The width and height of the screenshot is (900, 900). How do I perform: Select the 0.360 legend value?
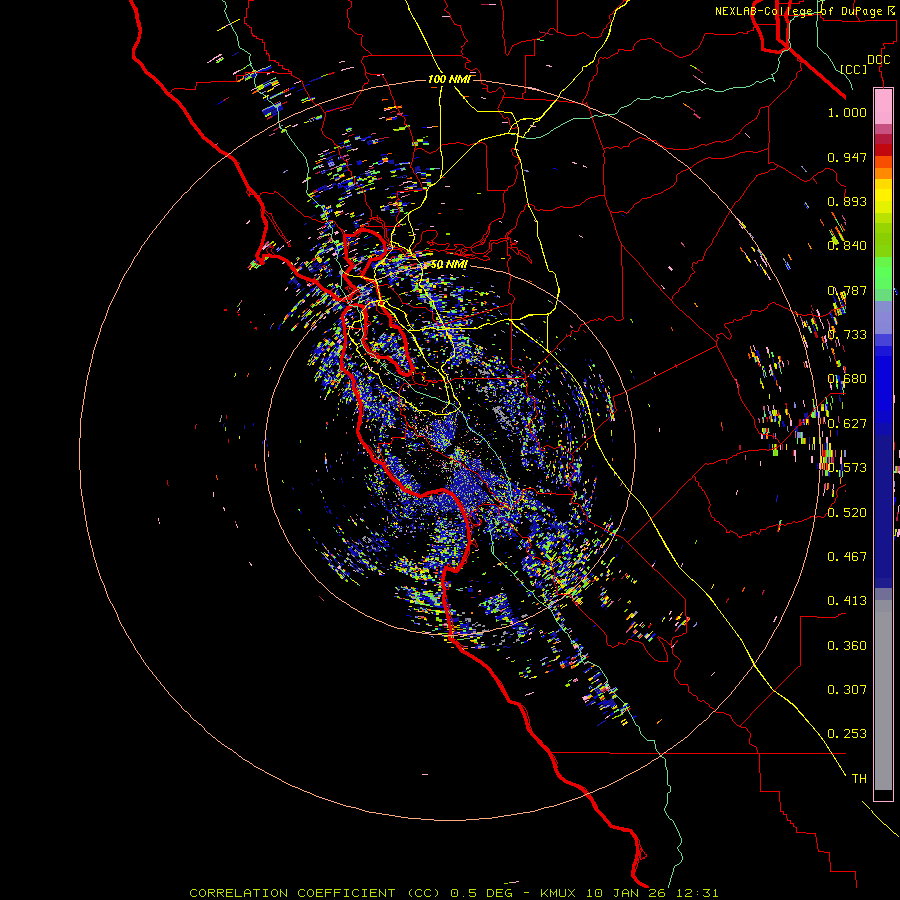[x=847, y=646]
